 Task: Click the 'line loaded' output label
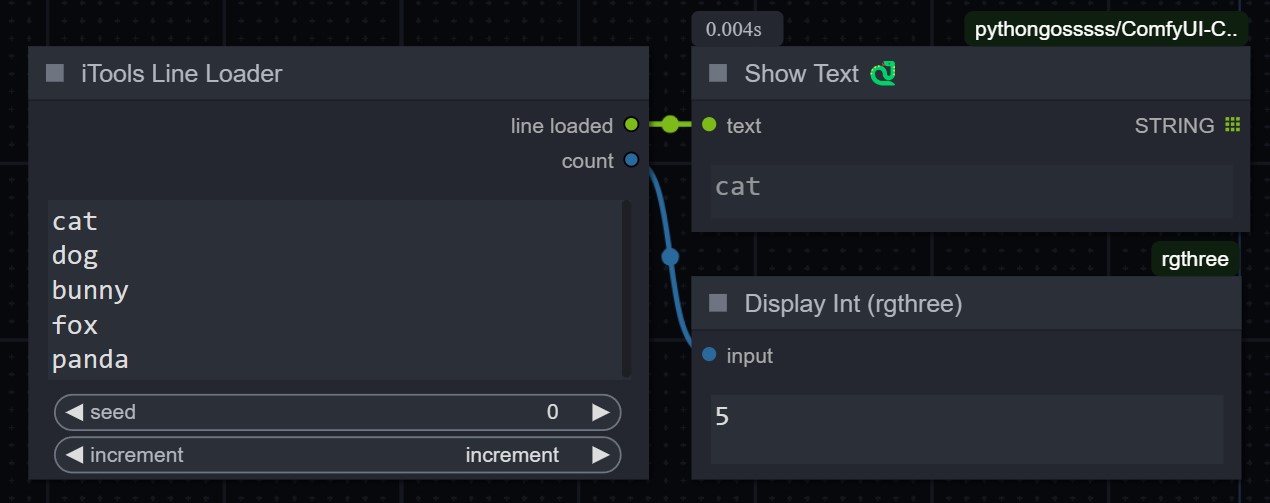click(562, 126)
